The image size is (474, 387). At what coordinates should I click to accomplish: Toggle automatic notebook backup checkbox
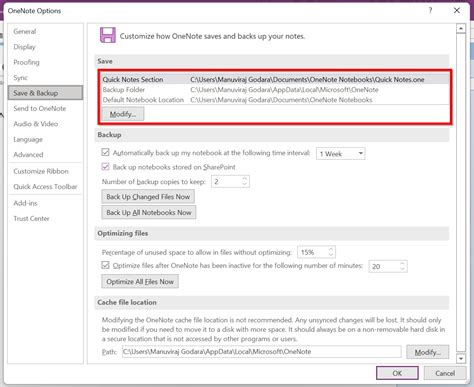[105, 152]
